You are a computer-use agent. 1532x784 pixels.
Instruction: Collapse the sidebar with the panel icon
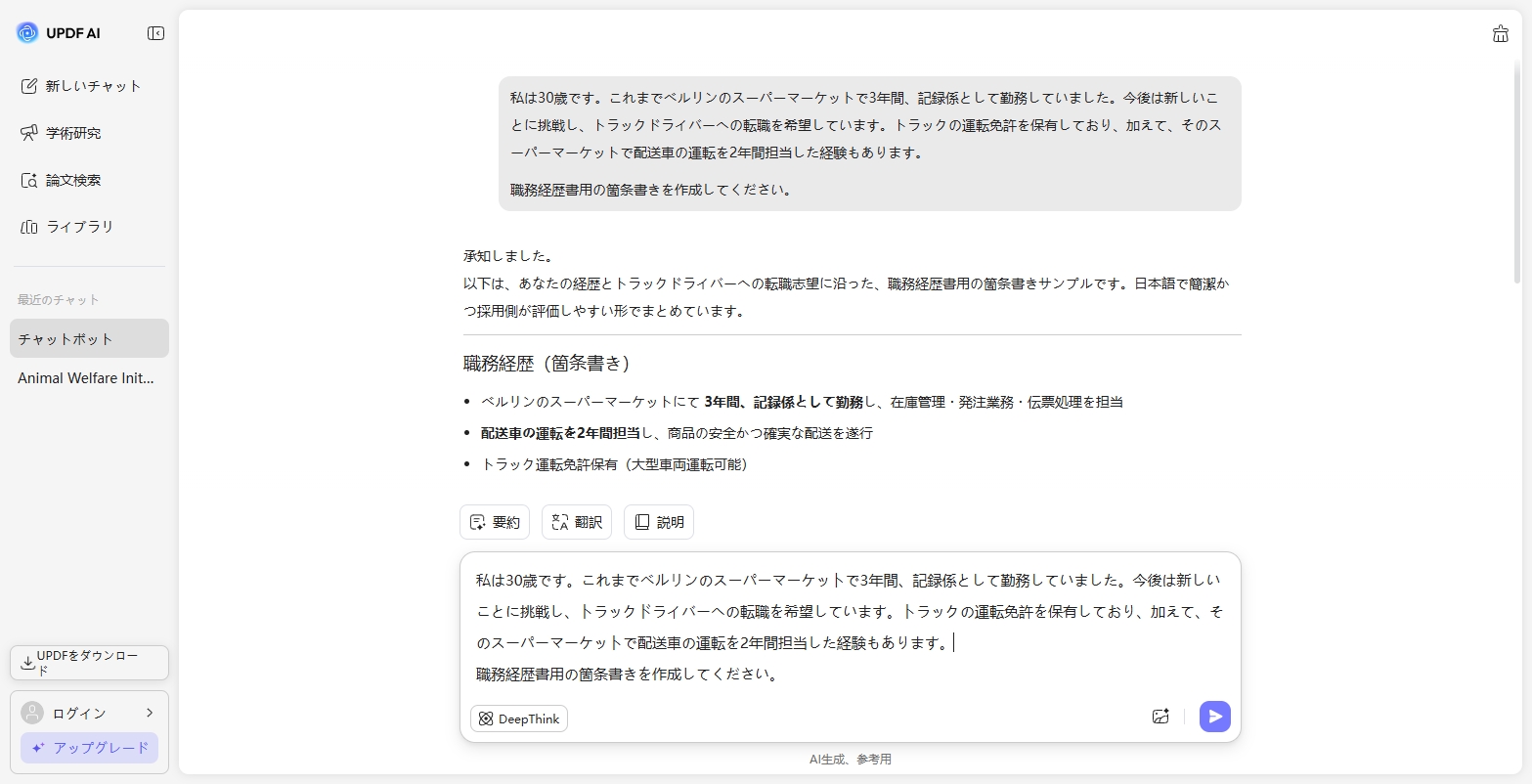154,32
